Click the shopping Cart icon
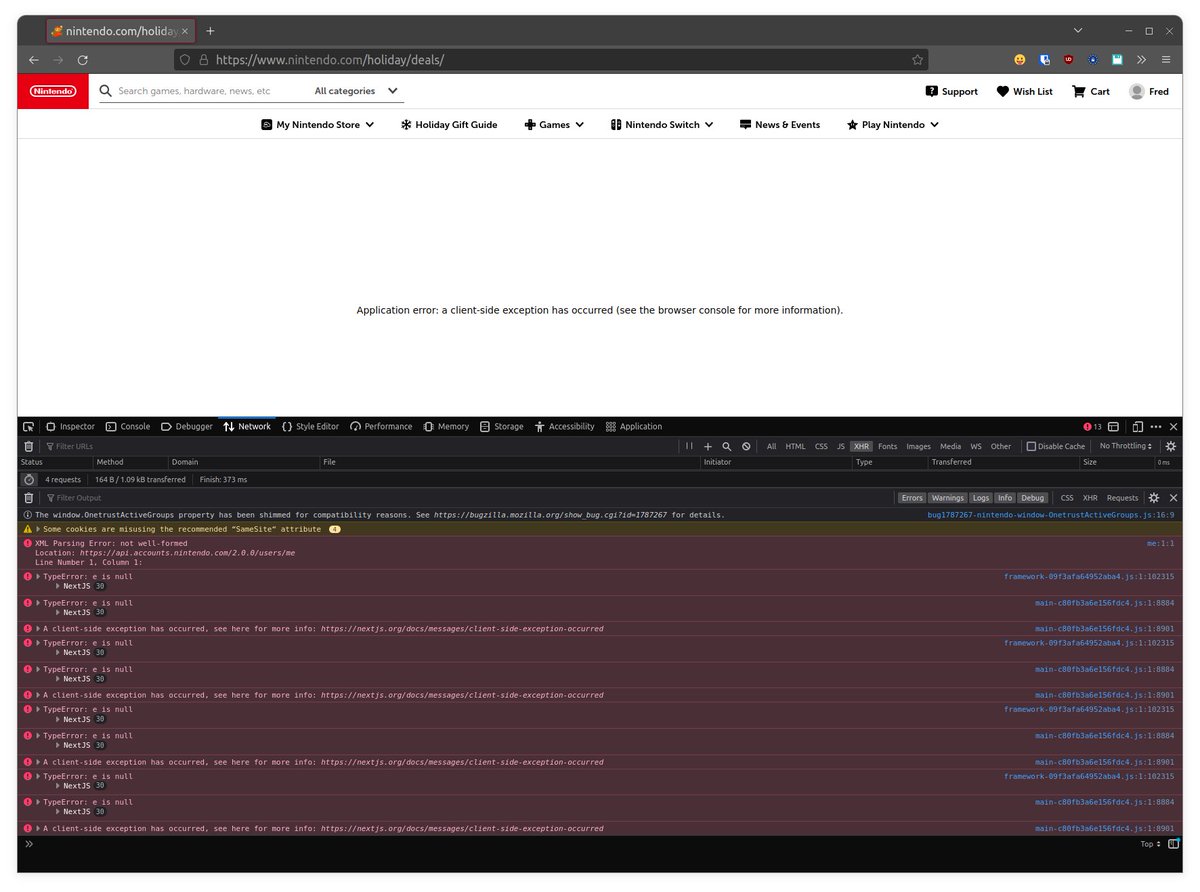 click(x=1090, y=91)
